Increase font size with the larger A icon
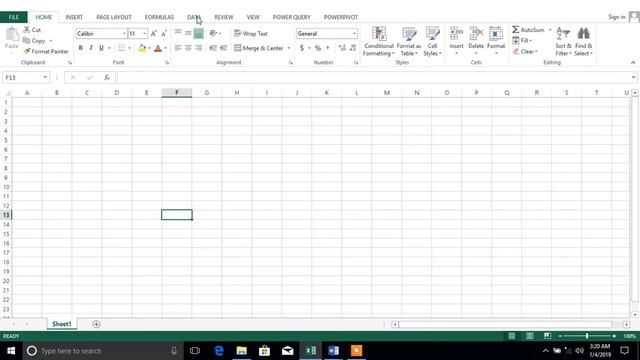 (153, 33)
